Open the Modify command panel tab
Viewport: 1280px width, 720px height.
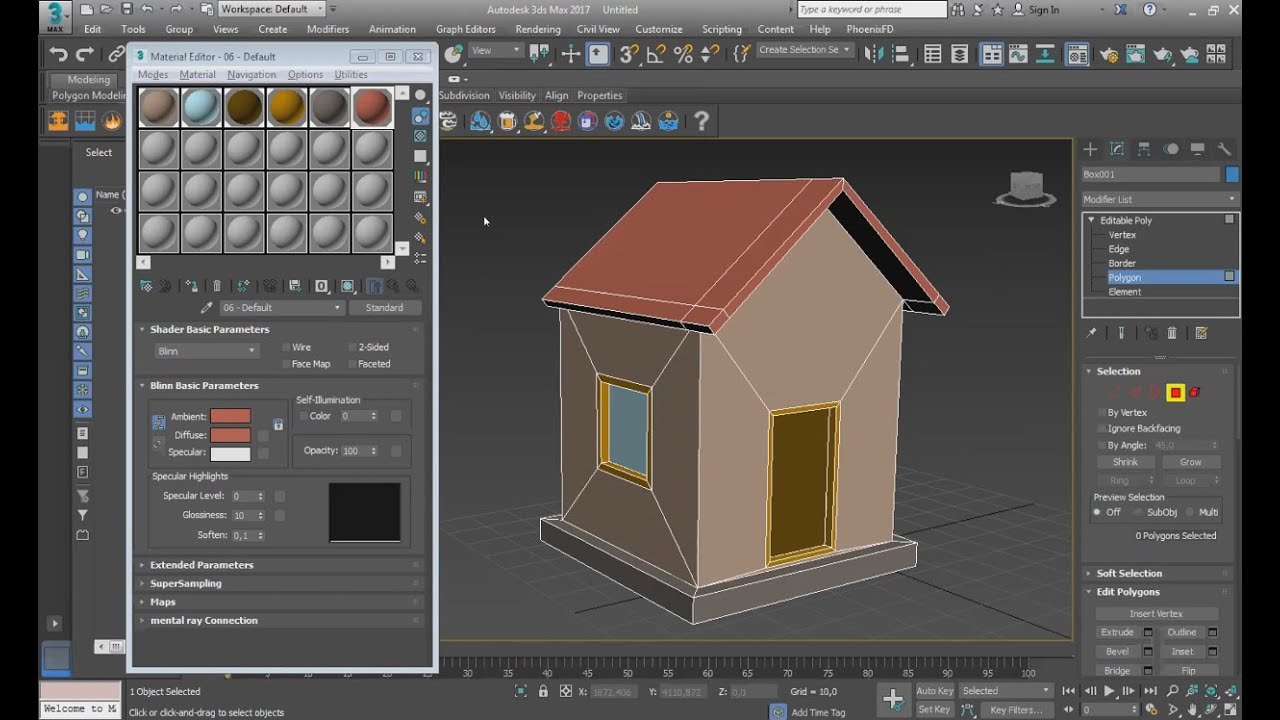tap(1117, 149)
